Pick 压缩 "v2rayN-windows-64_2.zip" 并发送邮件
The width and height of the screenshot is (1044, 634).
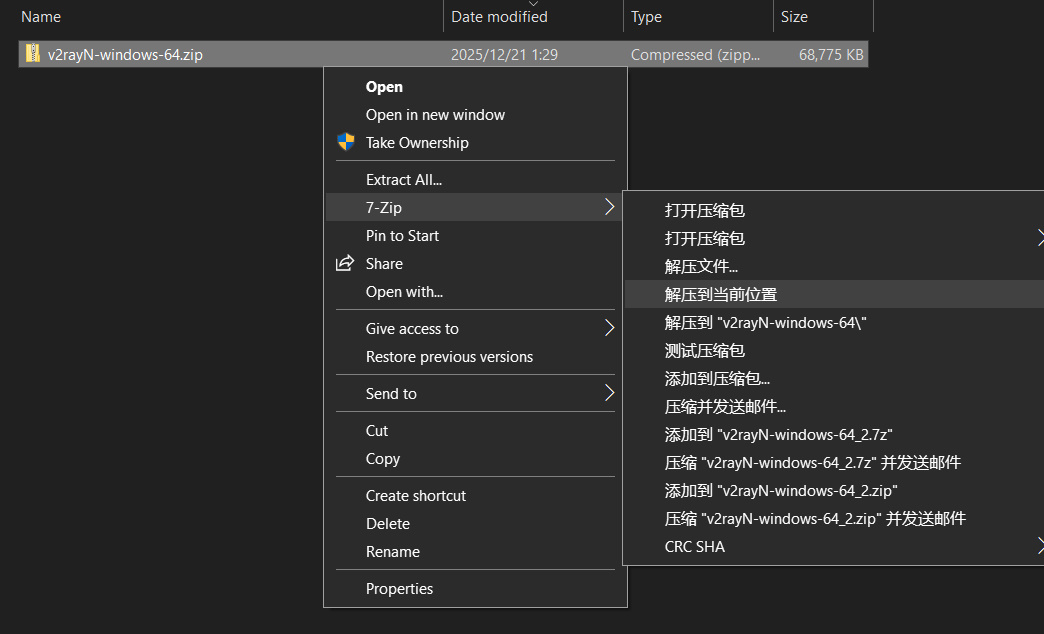[x=815, y=519]
